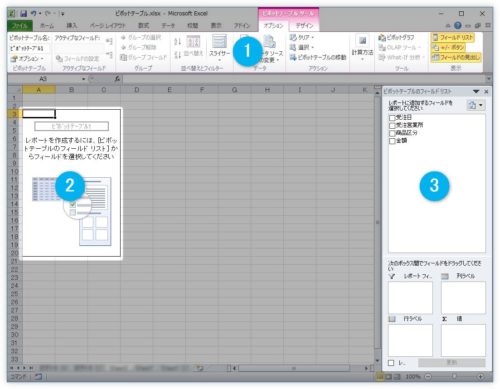Click the Undo arrow in quick access toolbar
Image resolution: width=500 pixels, height=389 pixels.
[34, 14]
